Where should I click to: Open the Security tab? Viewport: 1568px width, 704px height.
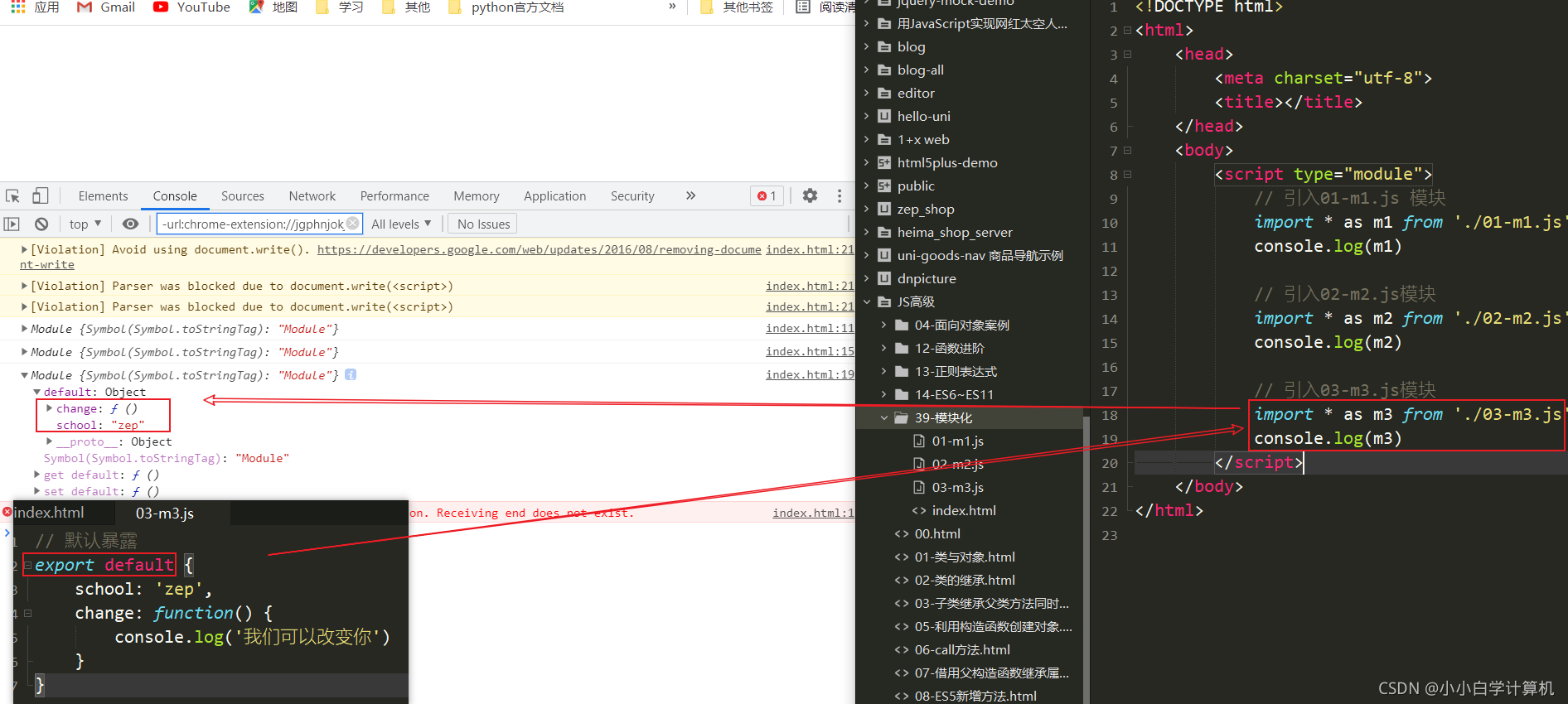coord(632,196)
